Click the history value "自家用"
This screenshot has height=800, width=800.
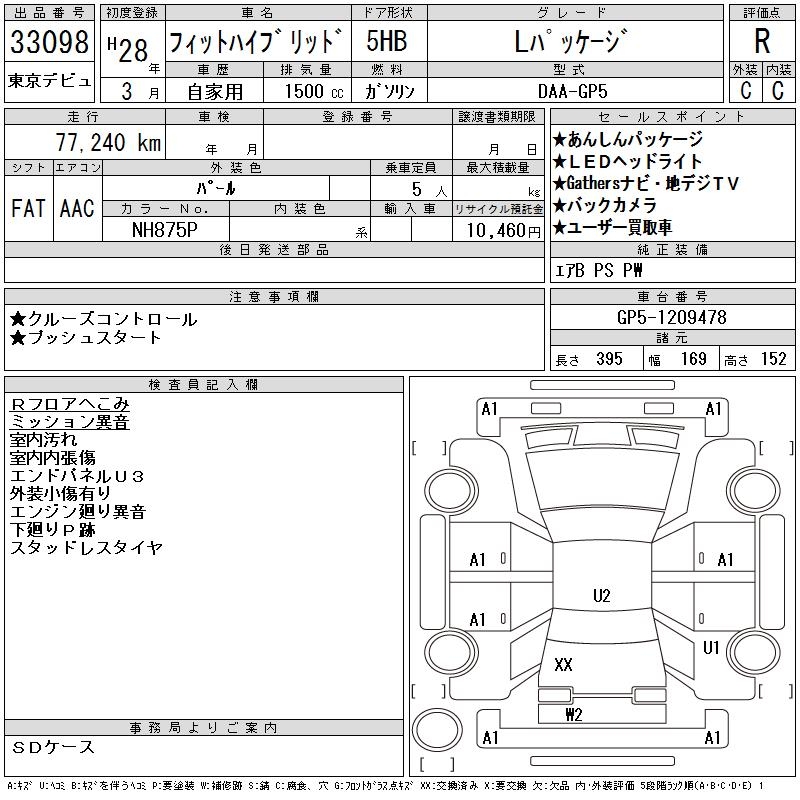pos(215,92)
